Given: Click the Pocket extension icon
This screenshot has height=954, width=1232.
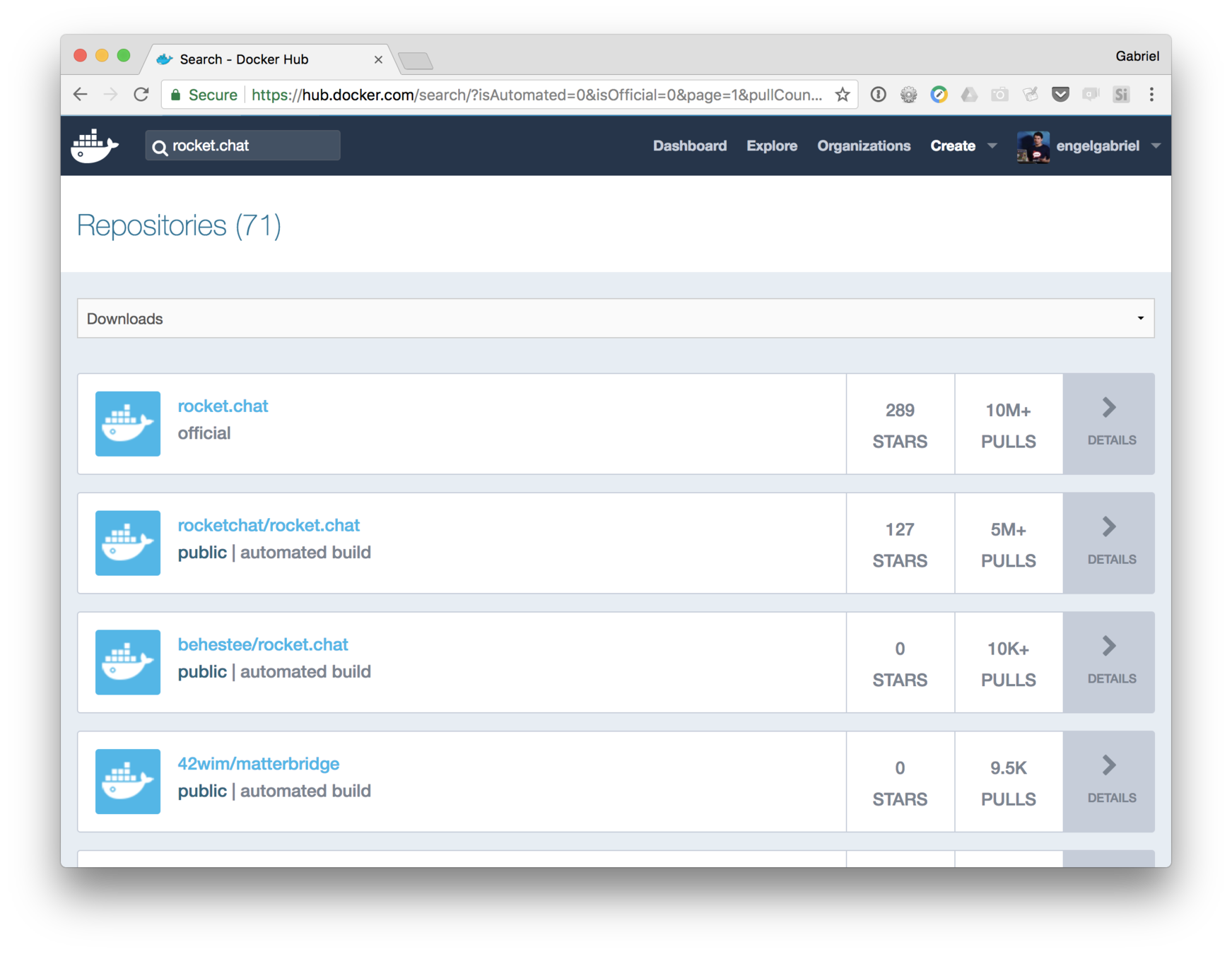Looking at the screenshot, I should coord(1060,95).
